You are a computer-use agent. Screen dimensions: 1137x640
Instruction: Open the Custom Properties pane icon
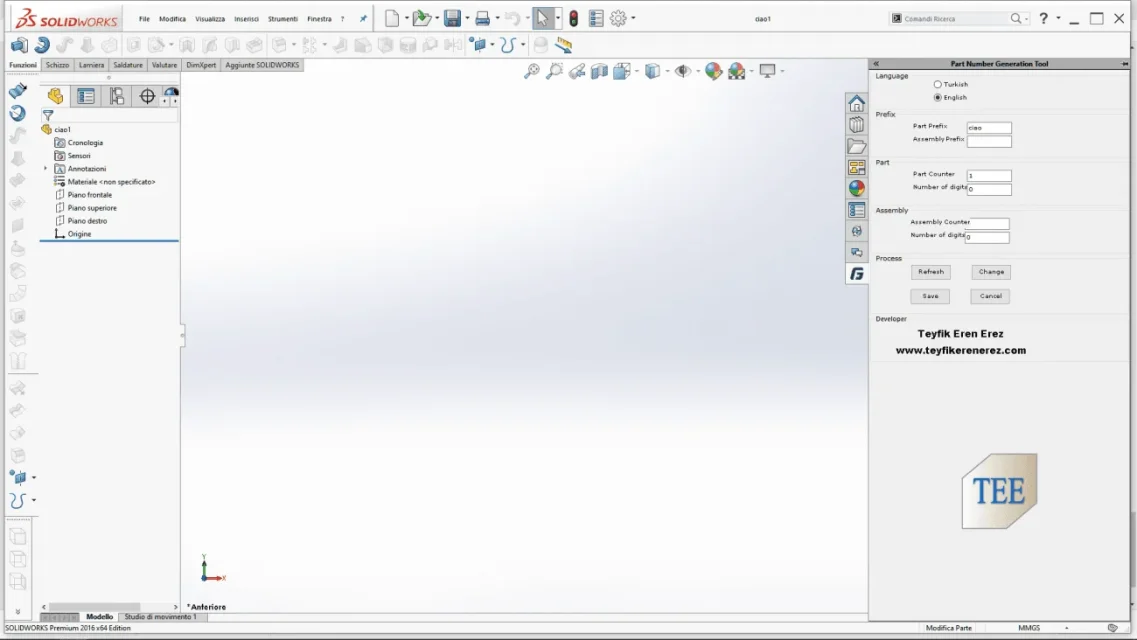856,210
